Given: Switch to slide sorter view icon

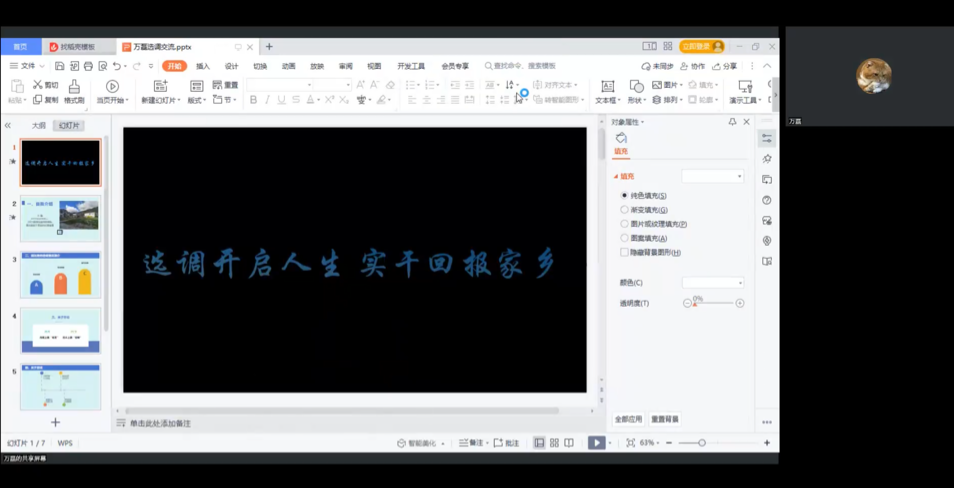Looking at the screenshot, I should pyautogui.click(x=554, y=443).
